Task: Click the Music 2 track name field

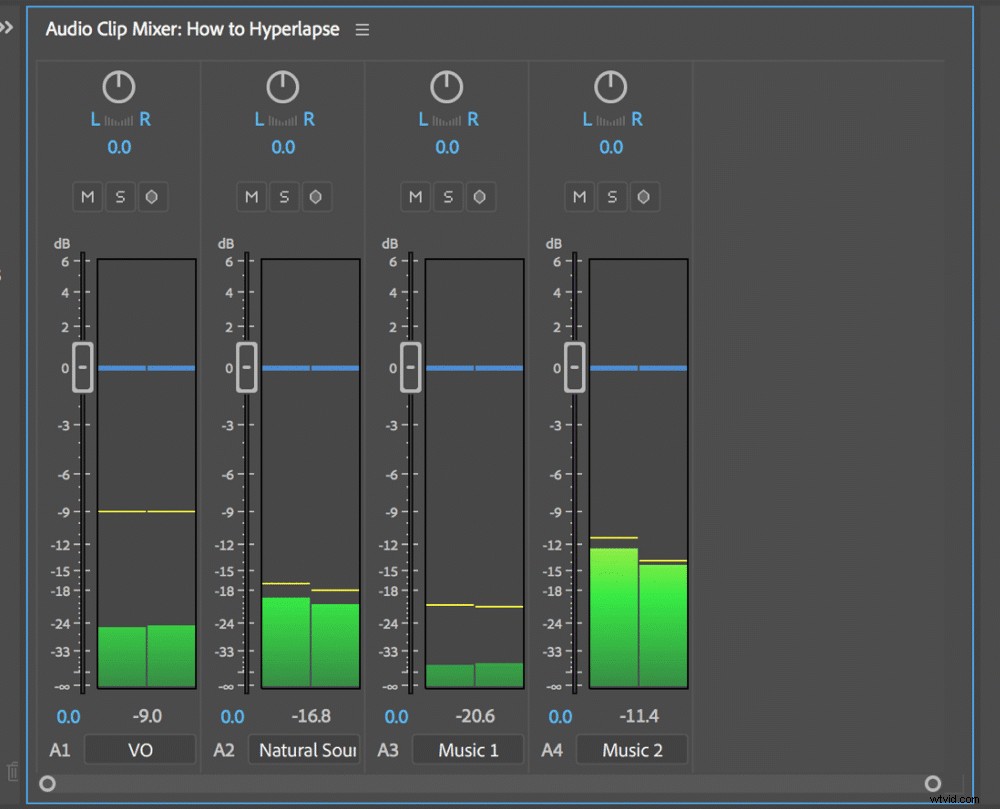Action: pyautogui.click(x=632, y=749)
